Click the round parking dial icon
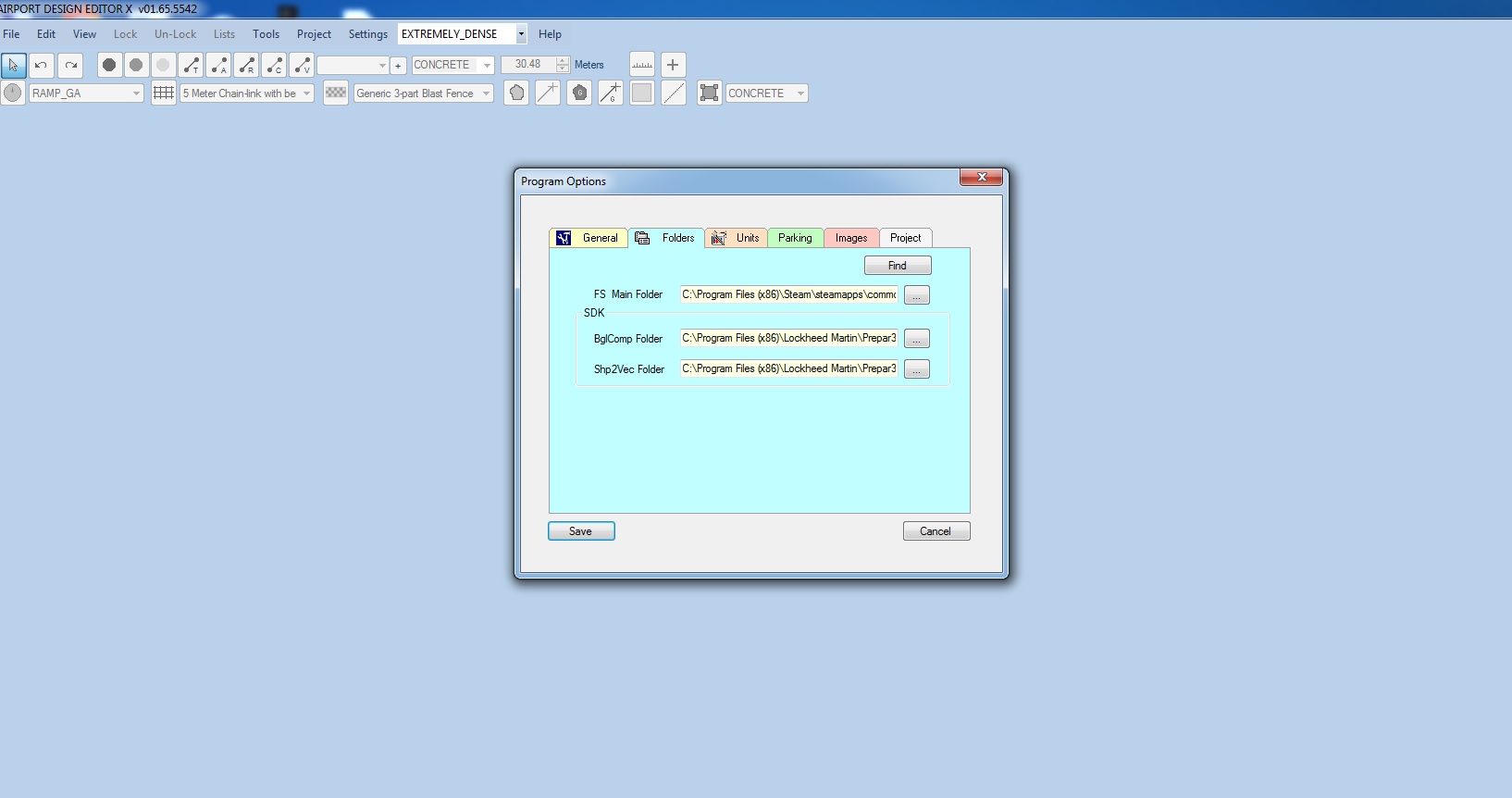The width and height of the screenshot is (1512, 798). point(13,93)
